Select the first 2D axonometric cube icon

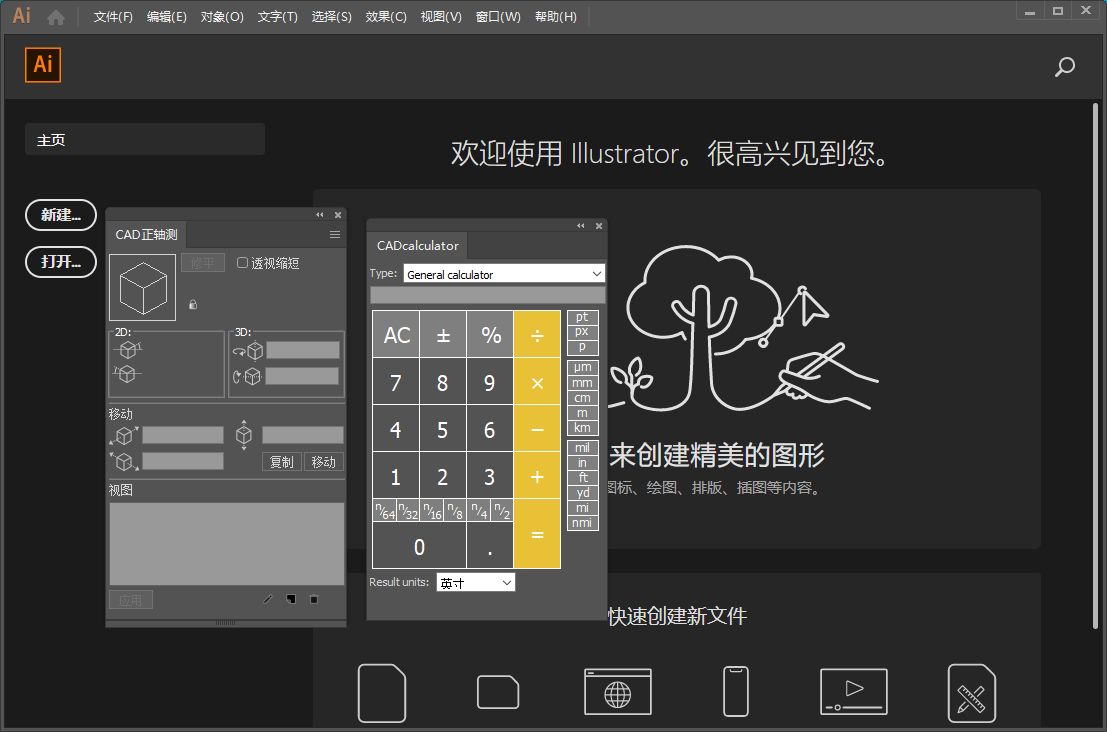click(129, 349)
